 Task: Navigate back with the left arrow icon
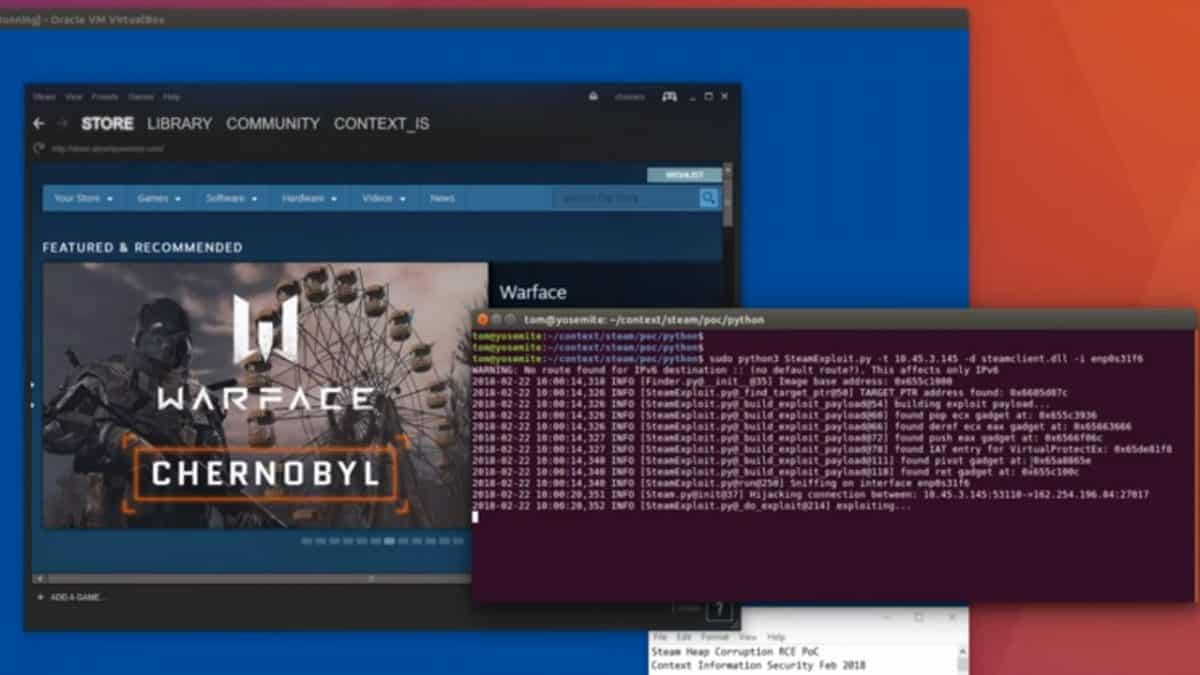coord(38,123)
